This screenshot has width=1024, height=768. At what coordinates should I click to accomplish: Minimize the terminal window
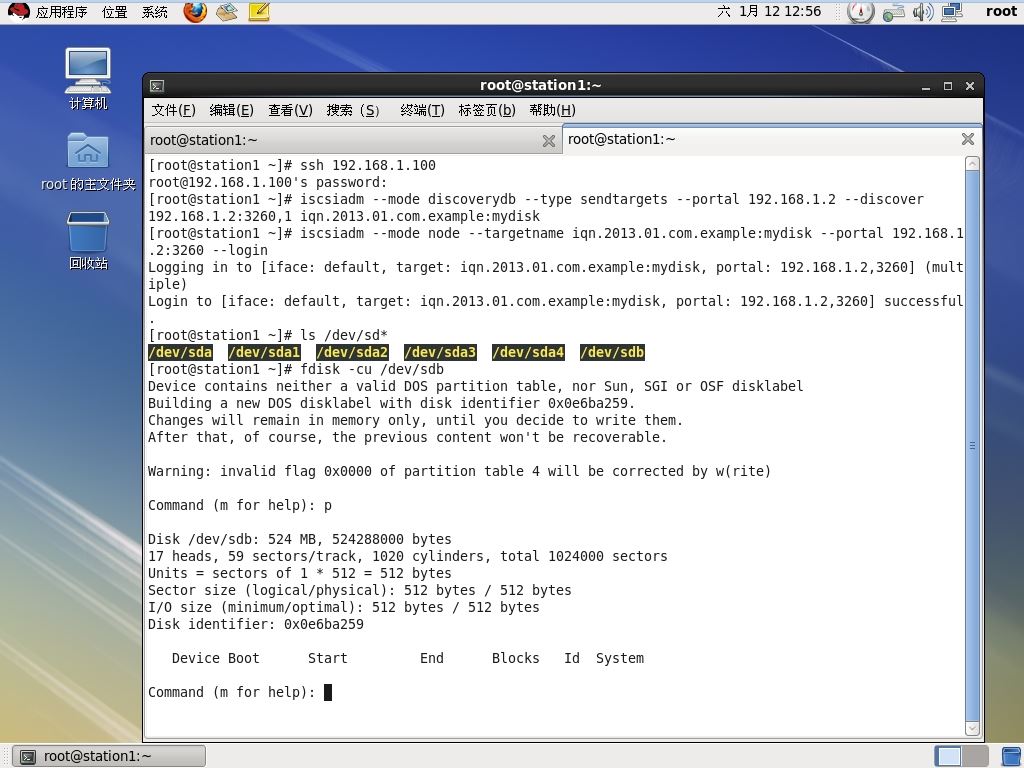926,86
